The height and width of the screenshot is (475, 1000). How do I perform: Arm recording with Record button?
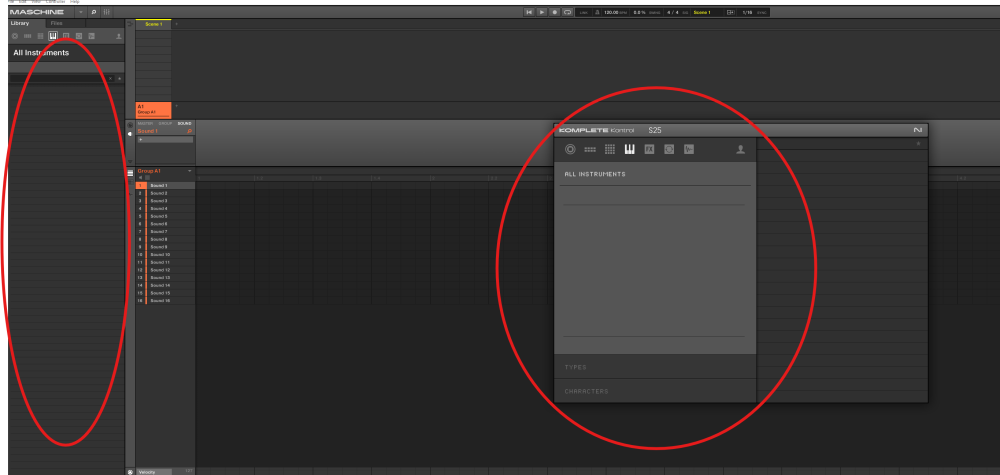[x=554, y=12]
